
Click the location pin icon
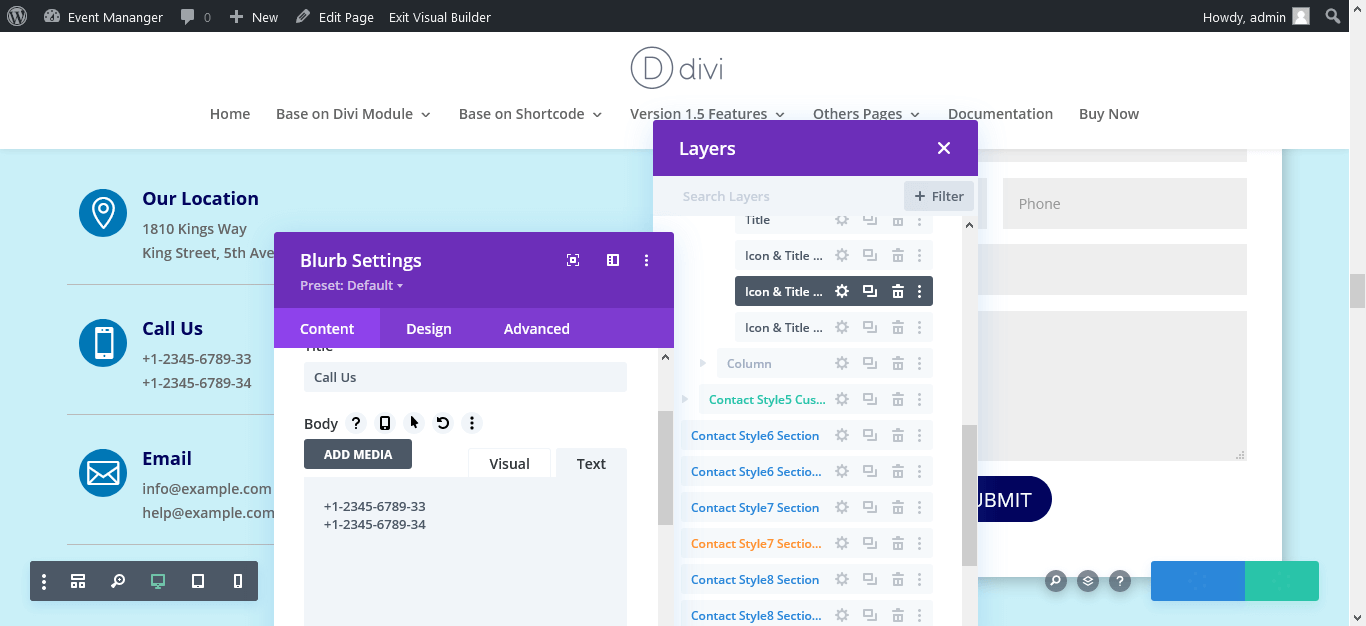[103, 213]
